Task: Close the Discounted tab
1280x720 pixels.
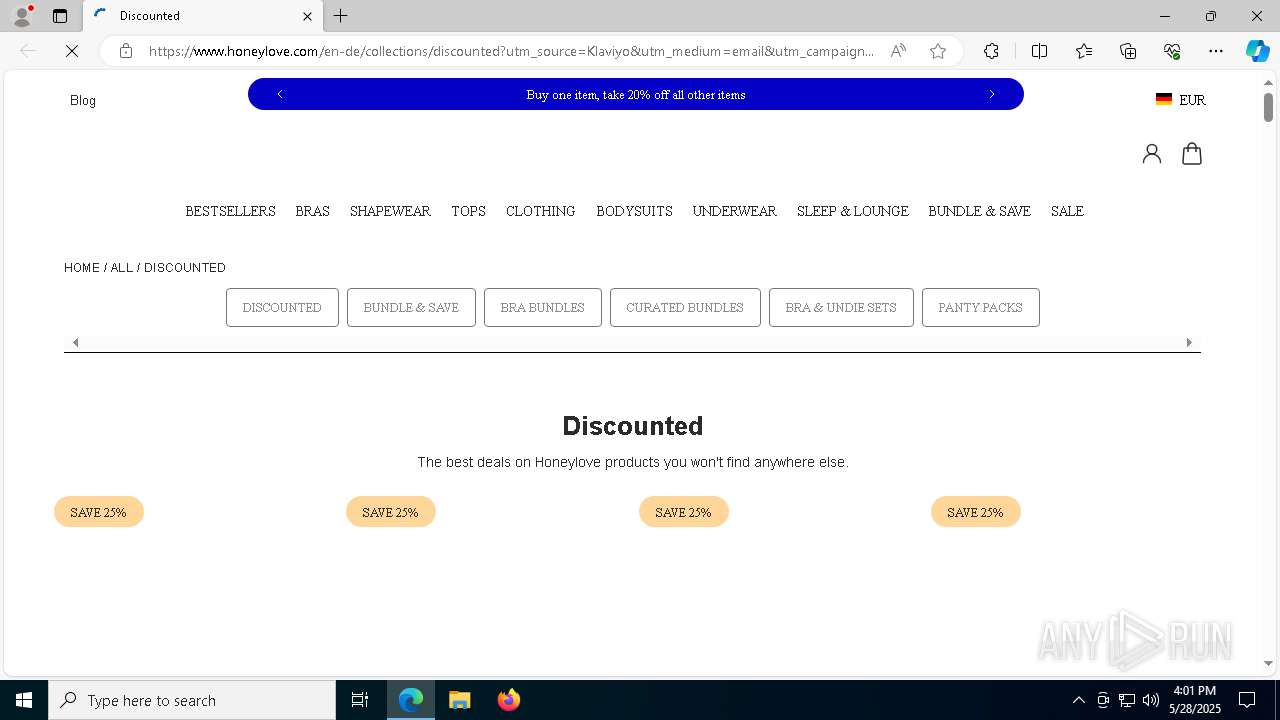Action: [x=307, y=16]
